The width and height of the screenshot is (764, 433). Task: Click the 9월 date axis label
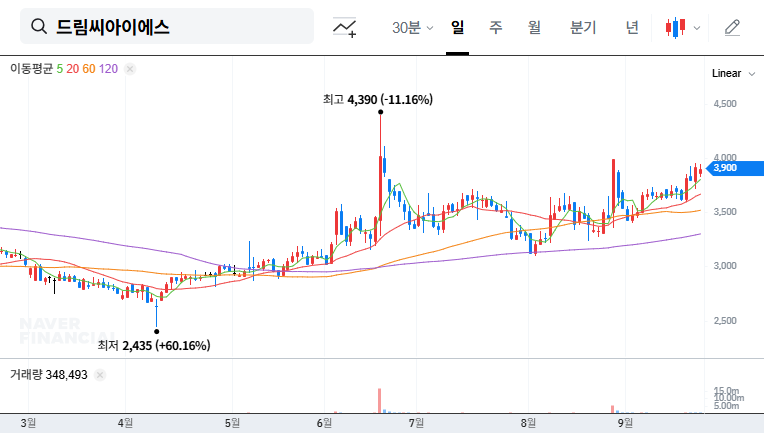[625, 423]
